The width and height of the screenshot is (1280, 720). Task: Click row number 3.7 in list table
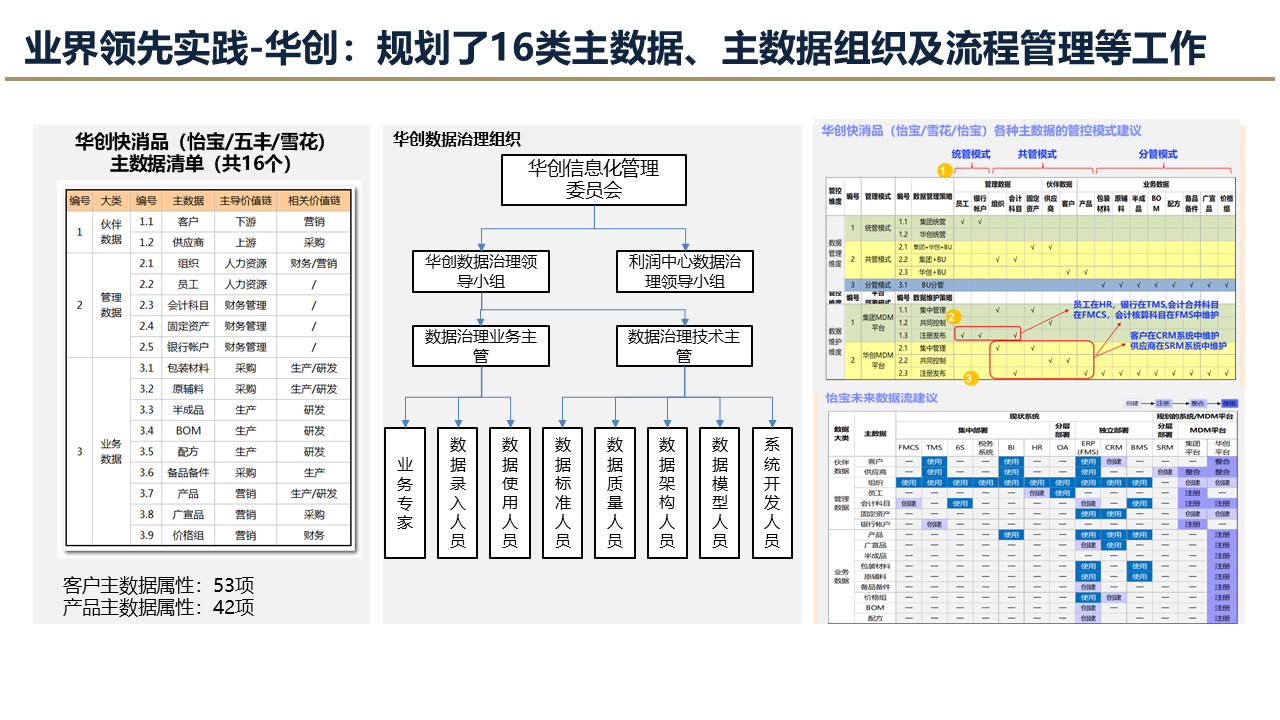(146, 494)
